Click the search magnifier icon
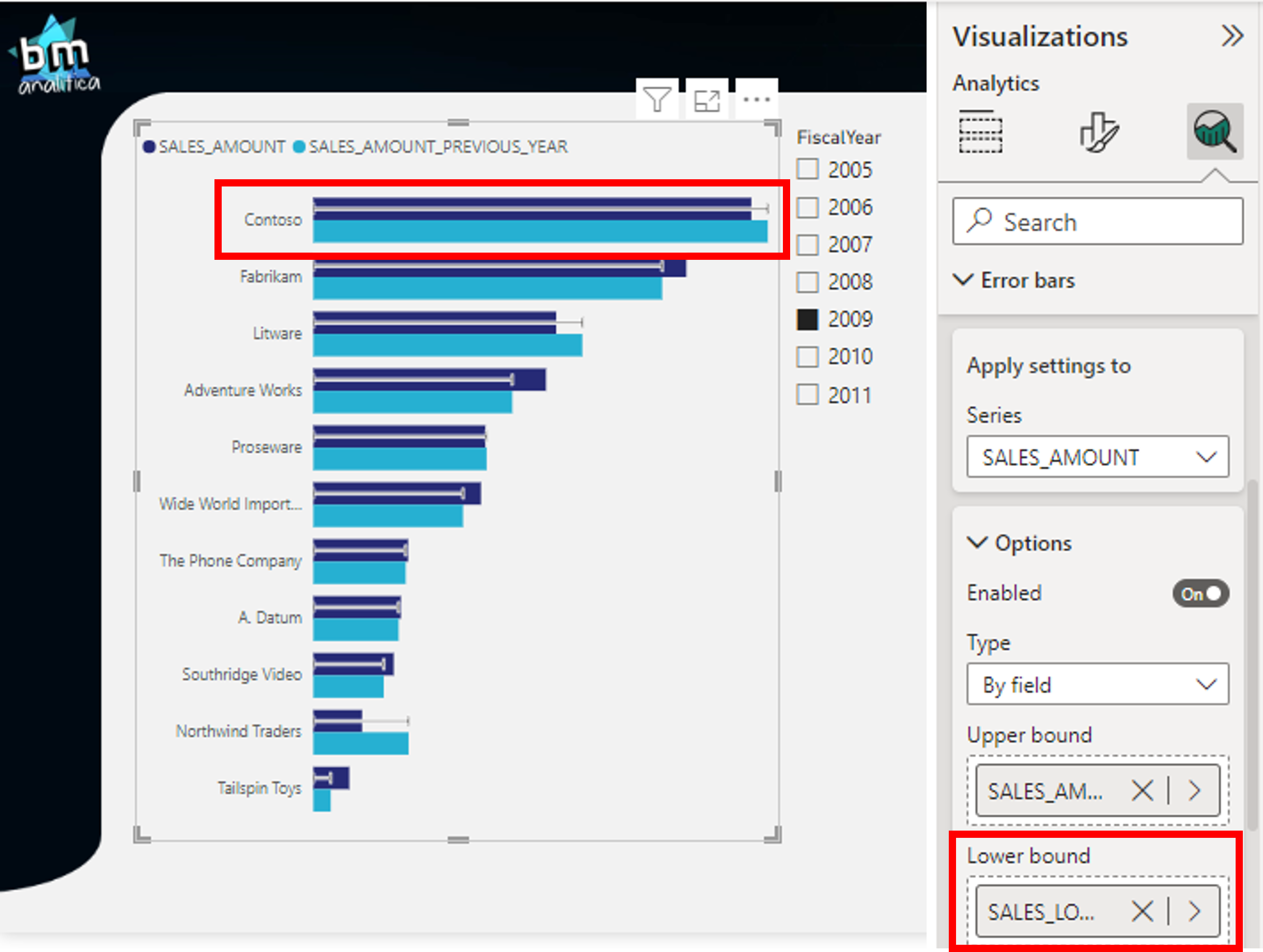1263x952 pixels. (x=980, y=220)
